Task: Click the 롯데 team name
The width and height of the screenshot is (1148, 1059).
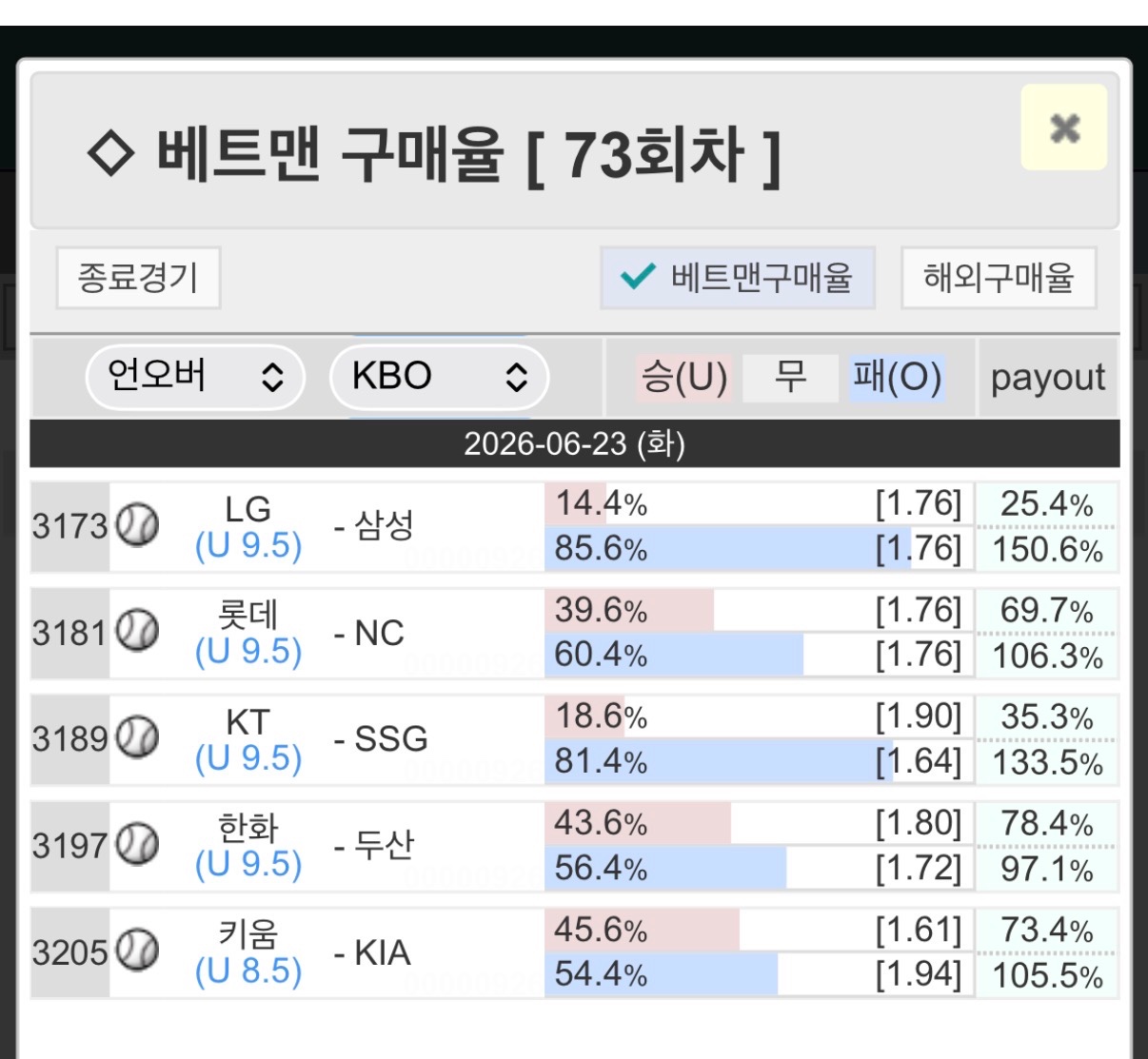Action: (247, 615)
